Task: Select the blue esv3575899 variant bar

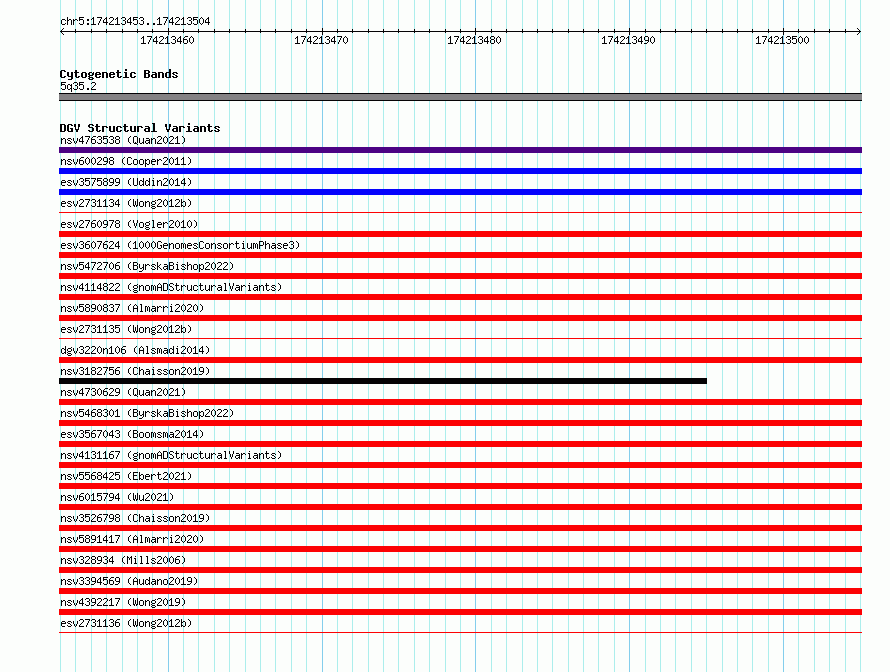Action: click(x=460, y=192)
